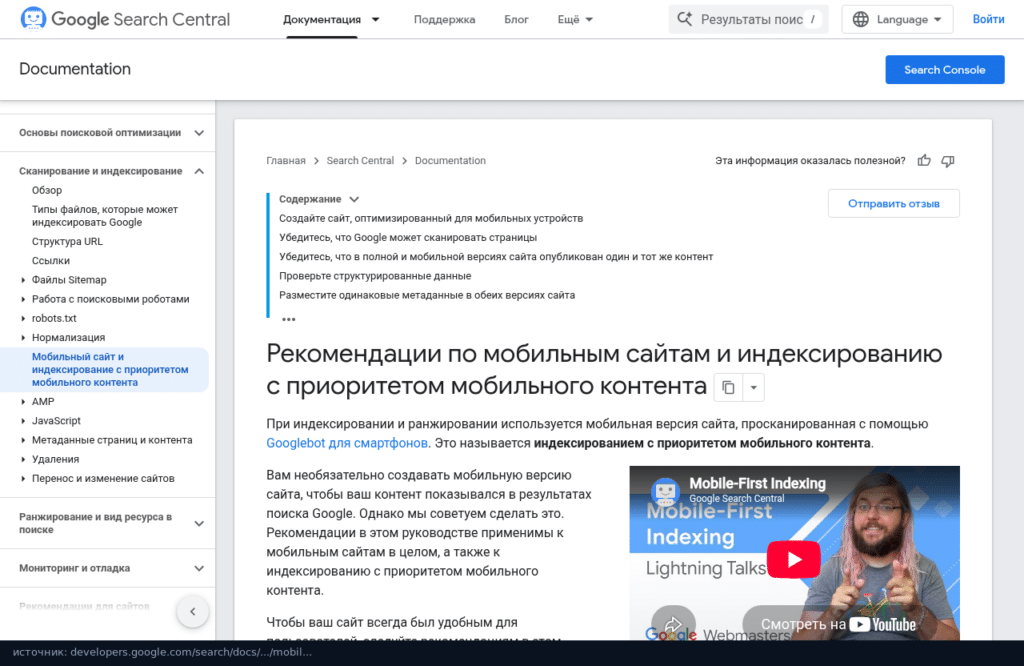Click Главная breadcrumb link
The image size is (1024, 666).
point(285,161)
